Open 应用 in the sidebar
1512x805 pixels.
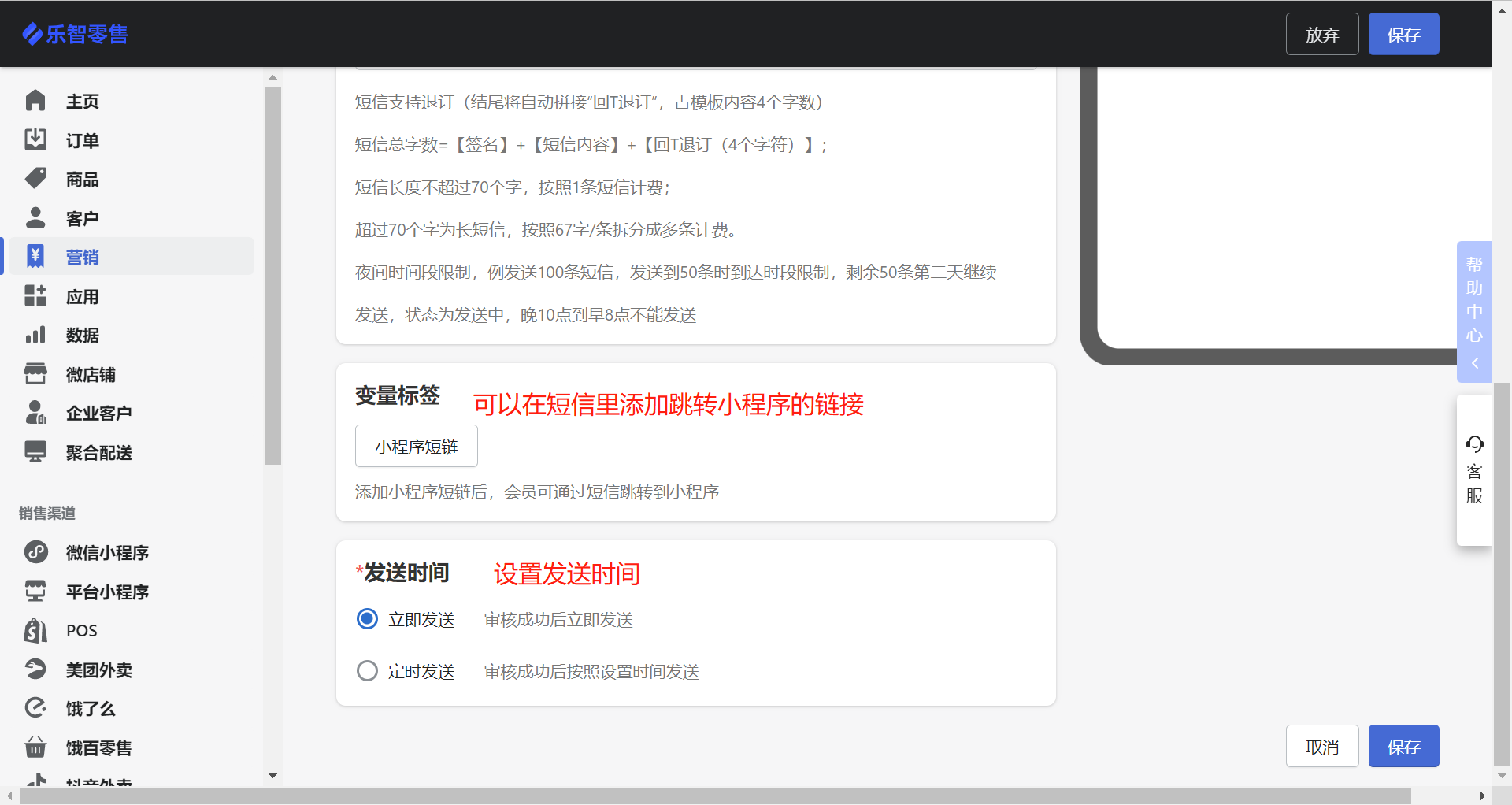83,297
